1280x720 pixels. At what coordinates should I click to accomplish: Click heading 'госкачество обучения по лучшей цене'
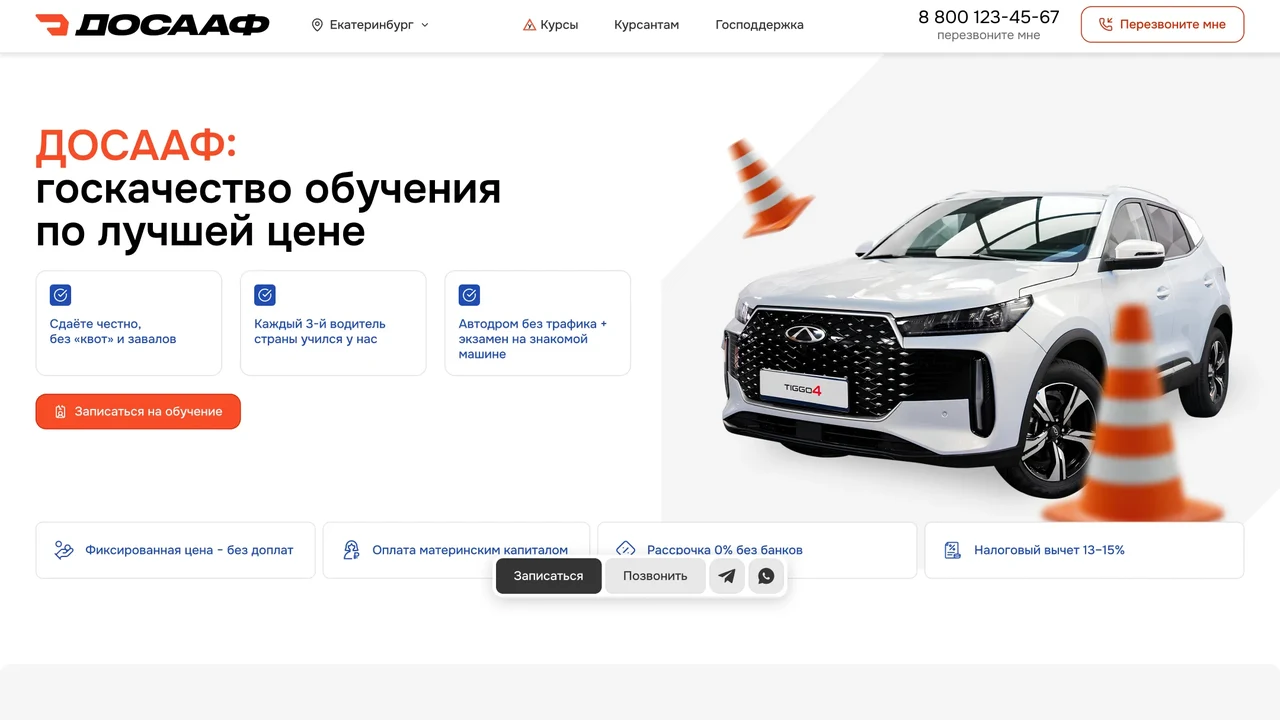click(268, 210)
